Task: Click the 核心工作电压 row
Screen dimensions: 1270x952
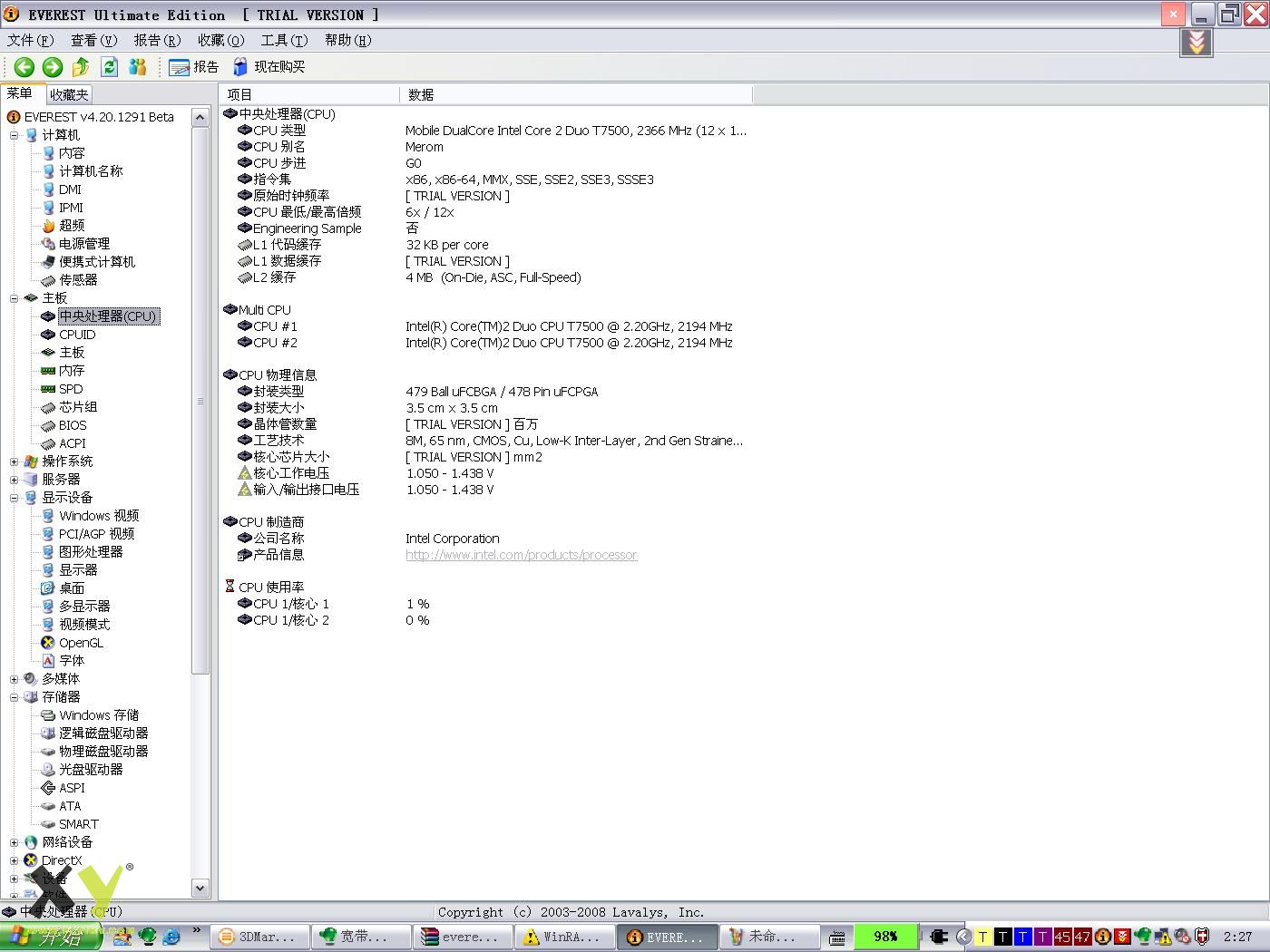Action: (485, 473)
